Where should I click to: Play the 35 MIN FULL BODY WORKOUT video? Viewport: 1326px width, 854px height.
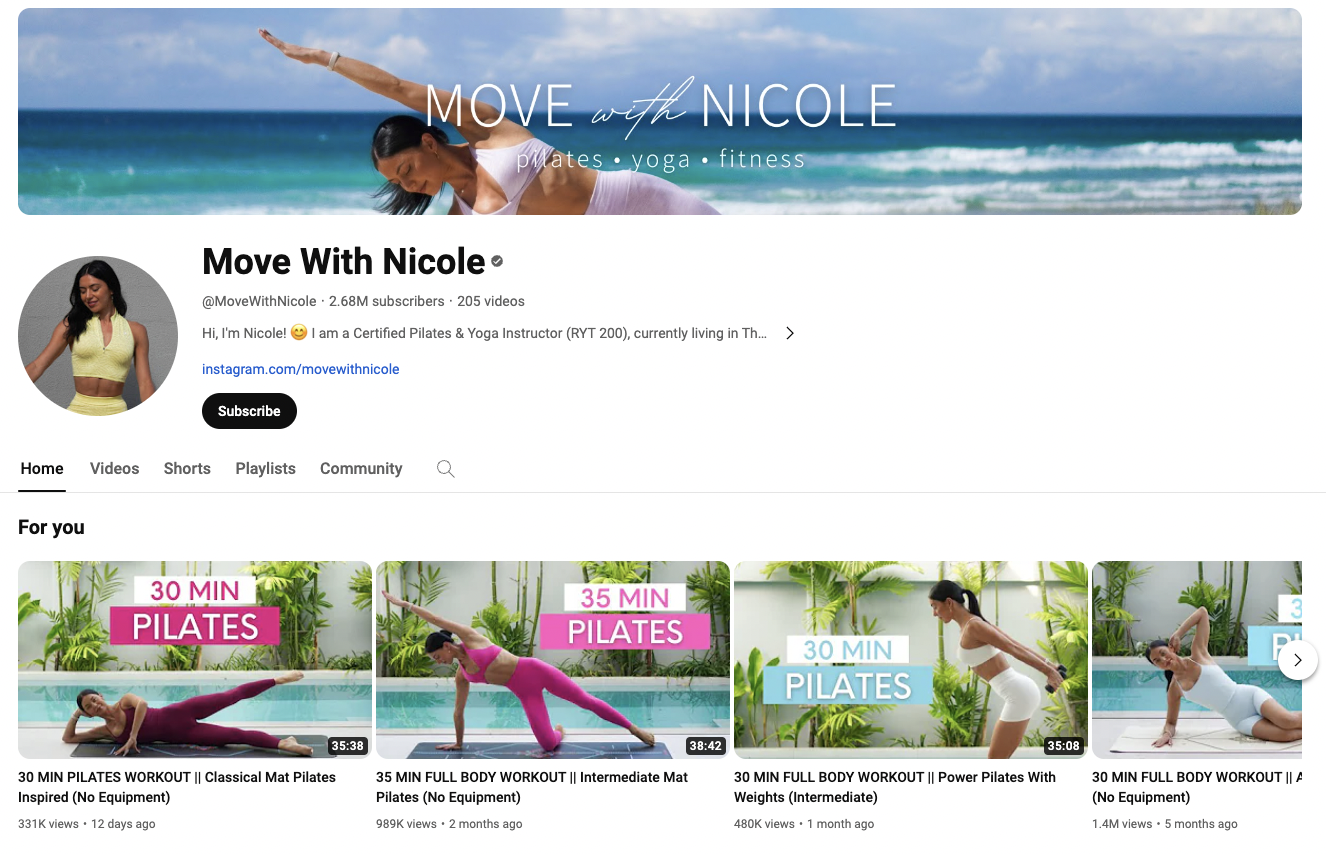[552, 660]
